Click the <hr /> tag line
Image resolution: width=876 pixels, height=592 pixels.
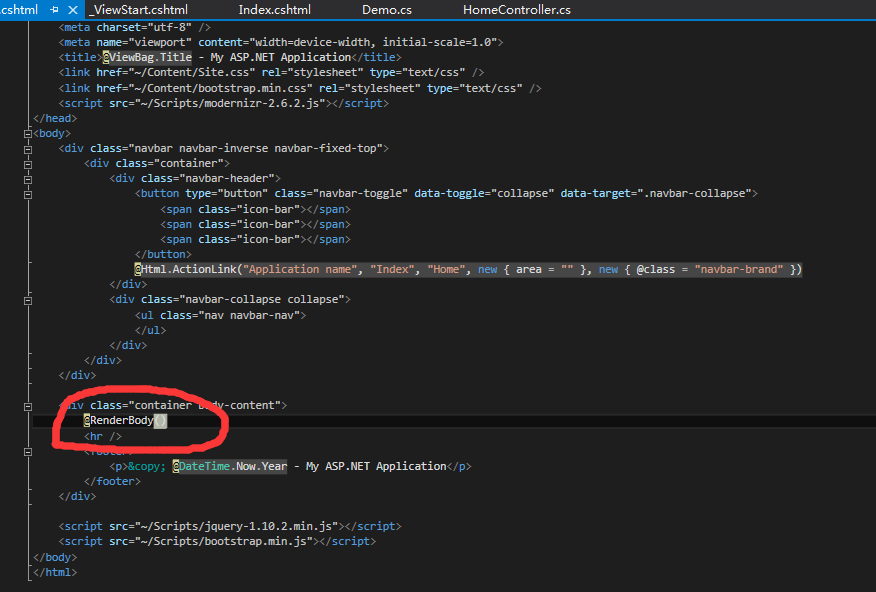103,436
